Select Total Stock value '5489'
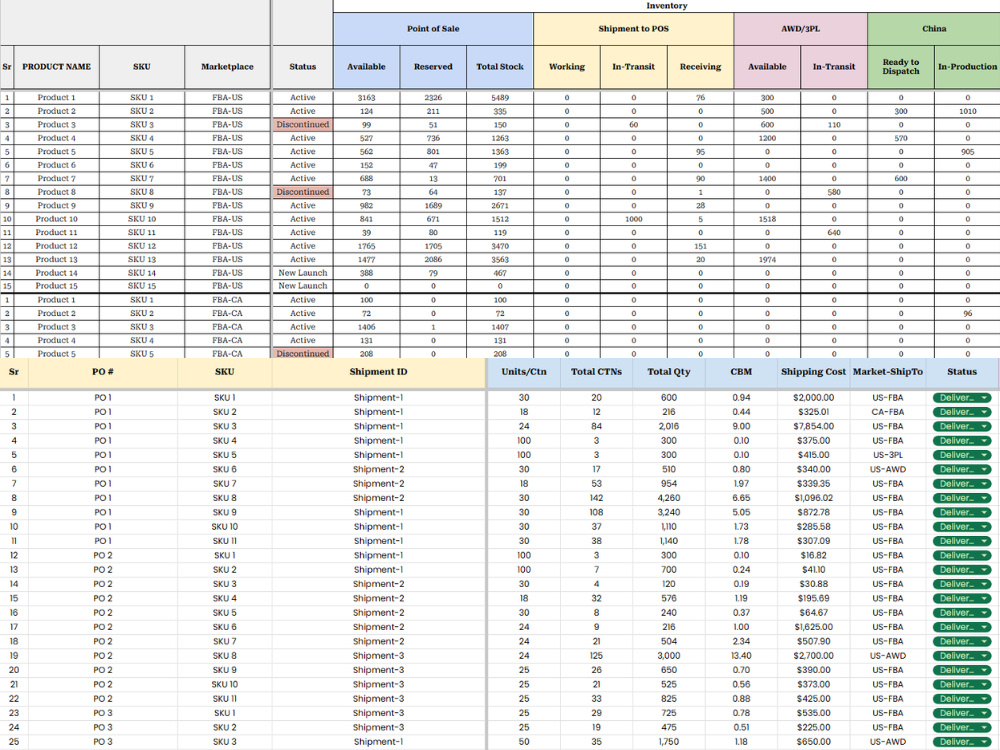 click(x=499, y=98)
